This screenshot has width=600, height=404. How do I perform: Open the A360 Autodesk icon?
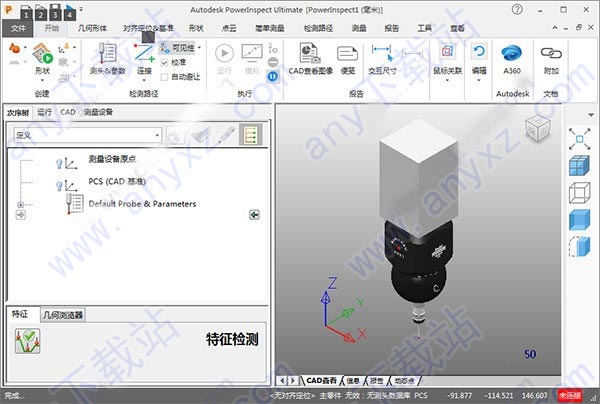click(512, 53)
